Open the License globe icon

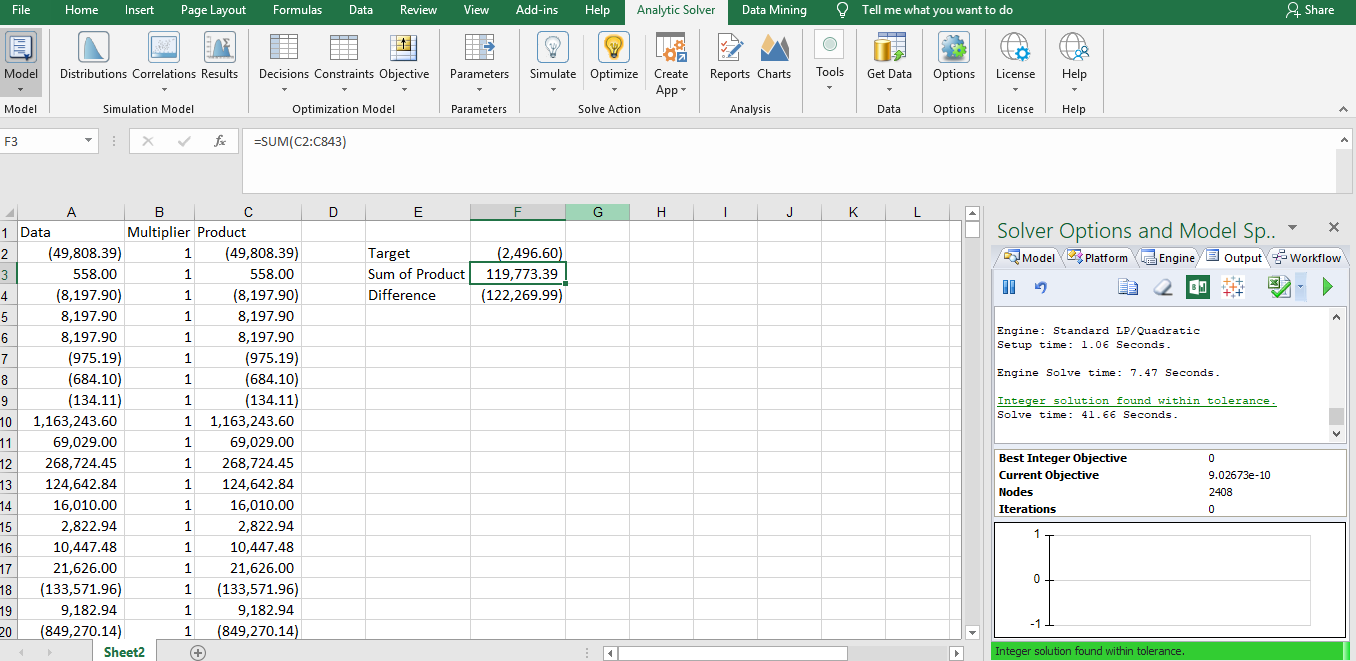pos(1015,47)
